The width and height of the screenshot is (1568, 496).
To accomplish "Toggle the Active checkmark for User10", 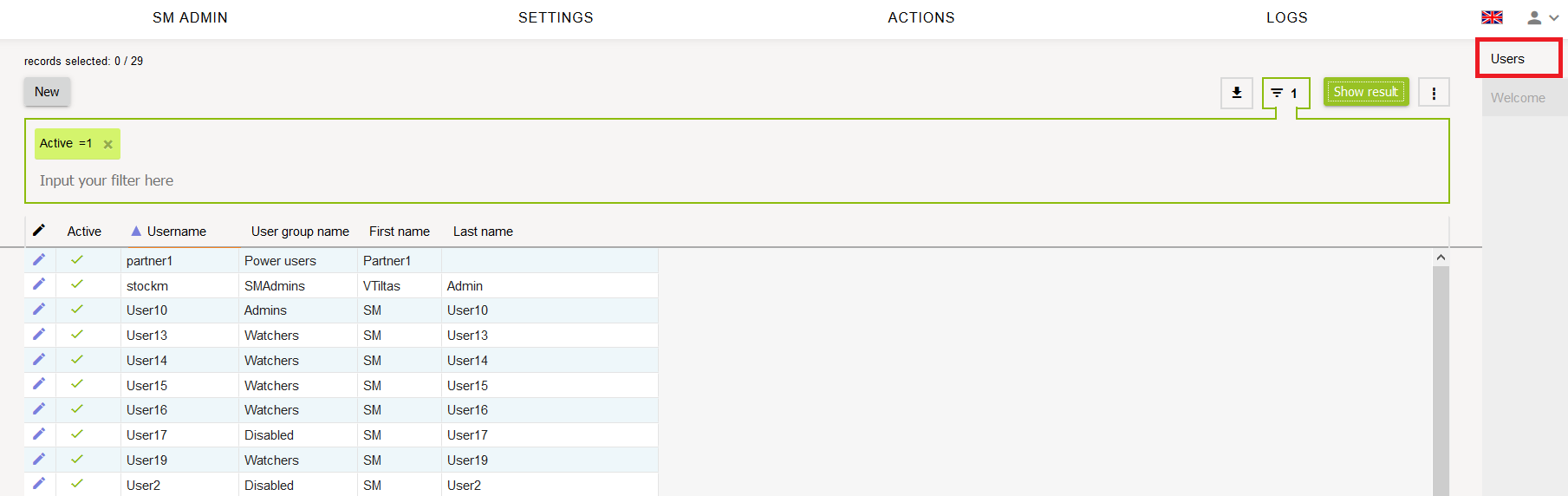I will coord(77,310).
